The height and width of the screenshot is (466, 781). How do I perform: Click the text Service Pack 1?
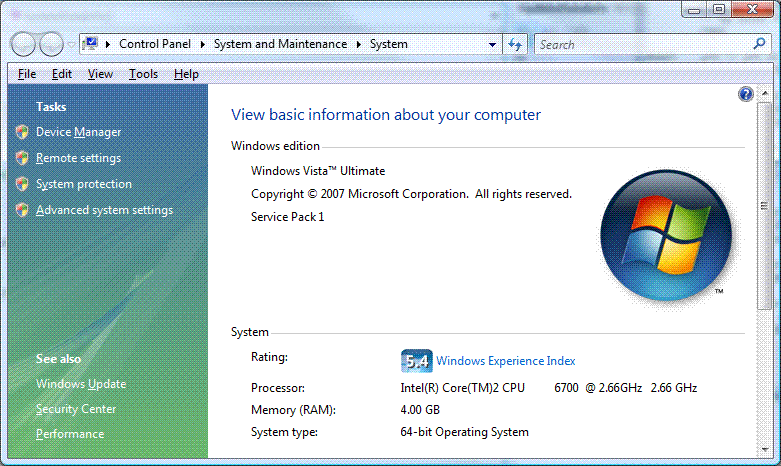[x=287, y=217]
